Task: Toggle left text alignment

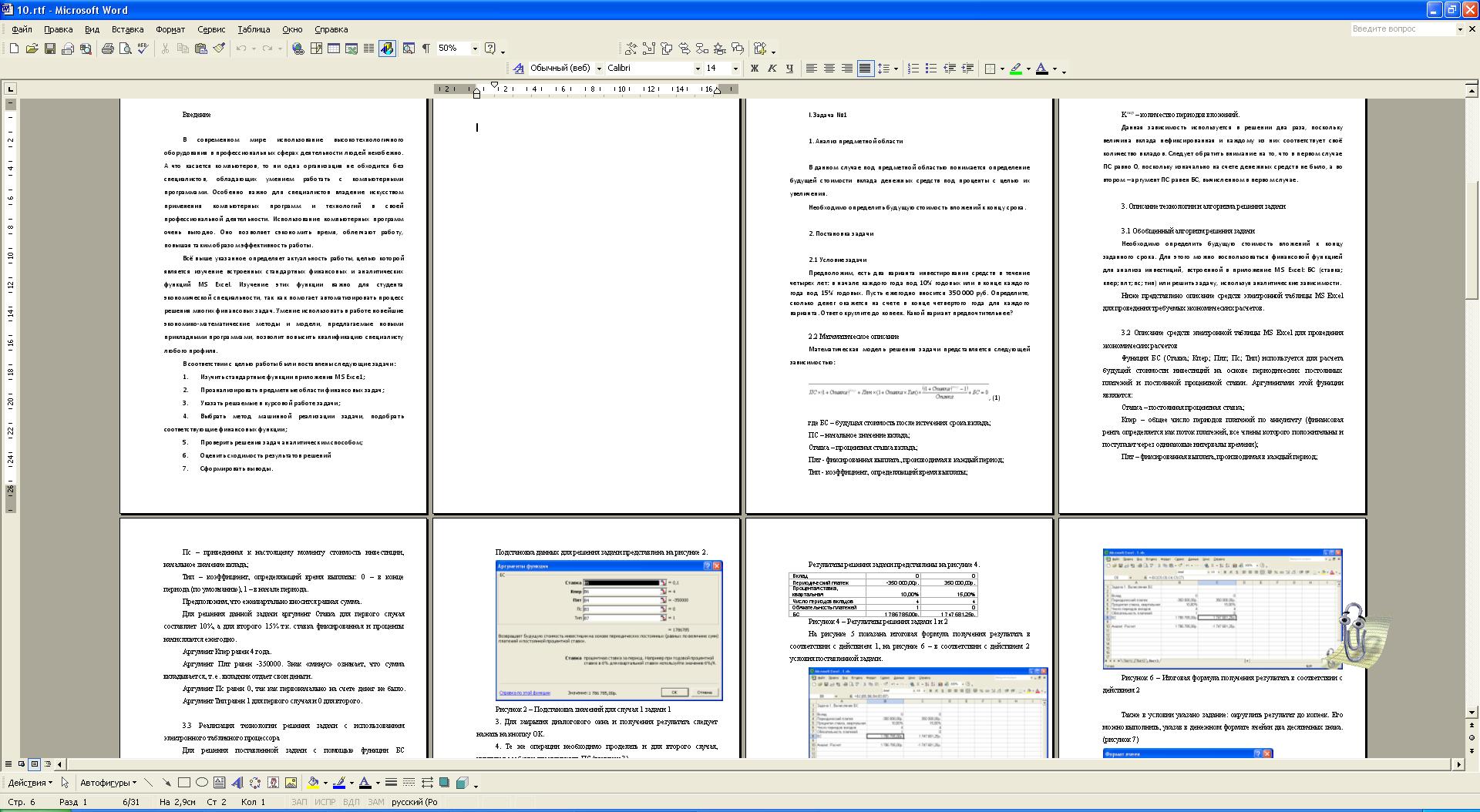Action: point(812,69)
